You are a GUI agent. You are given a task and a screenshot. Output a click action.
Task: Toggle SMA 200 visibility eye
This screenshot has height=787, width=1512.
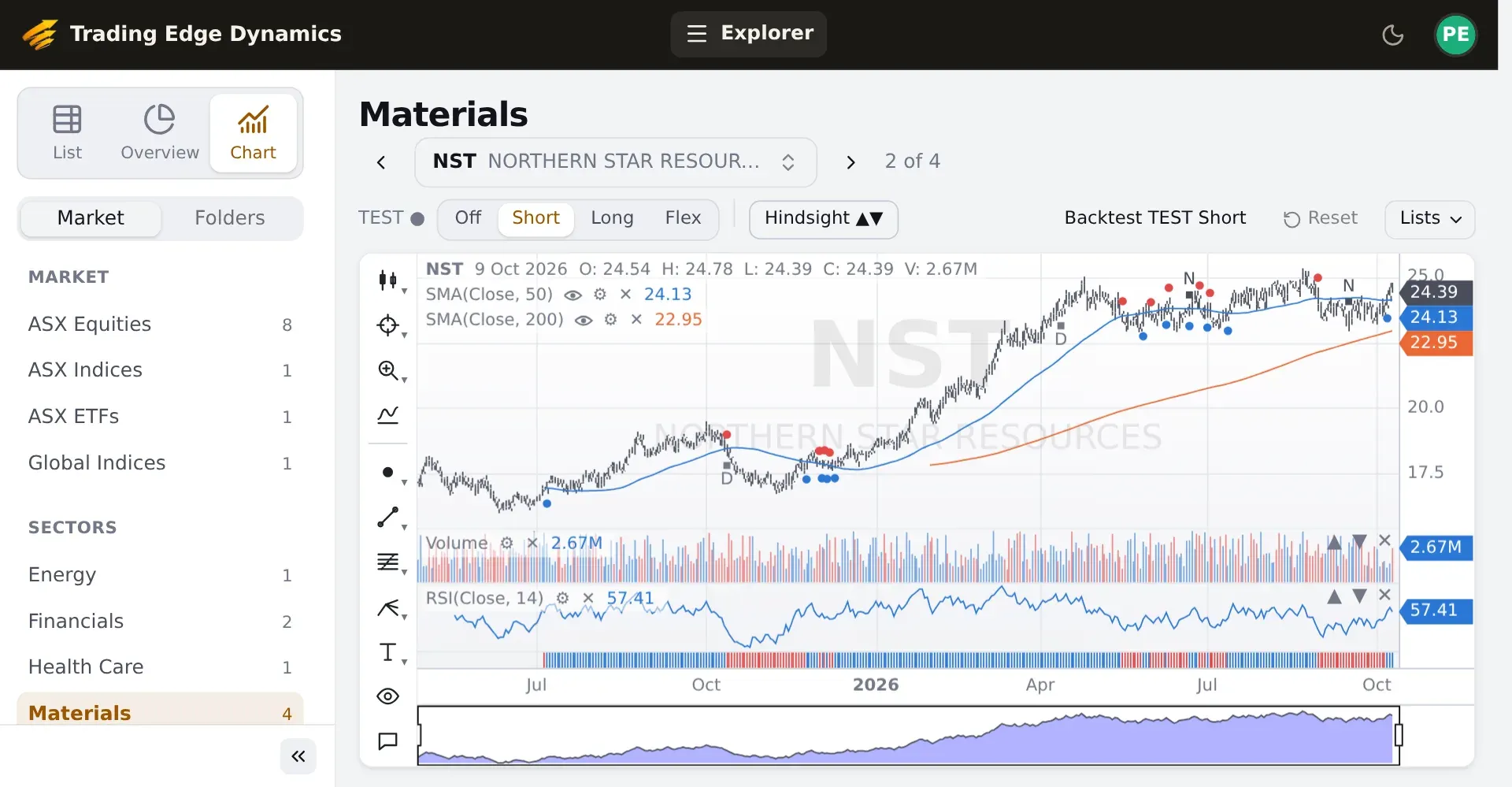(584, 320)
